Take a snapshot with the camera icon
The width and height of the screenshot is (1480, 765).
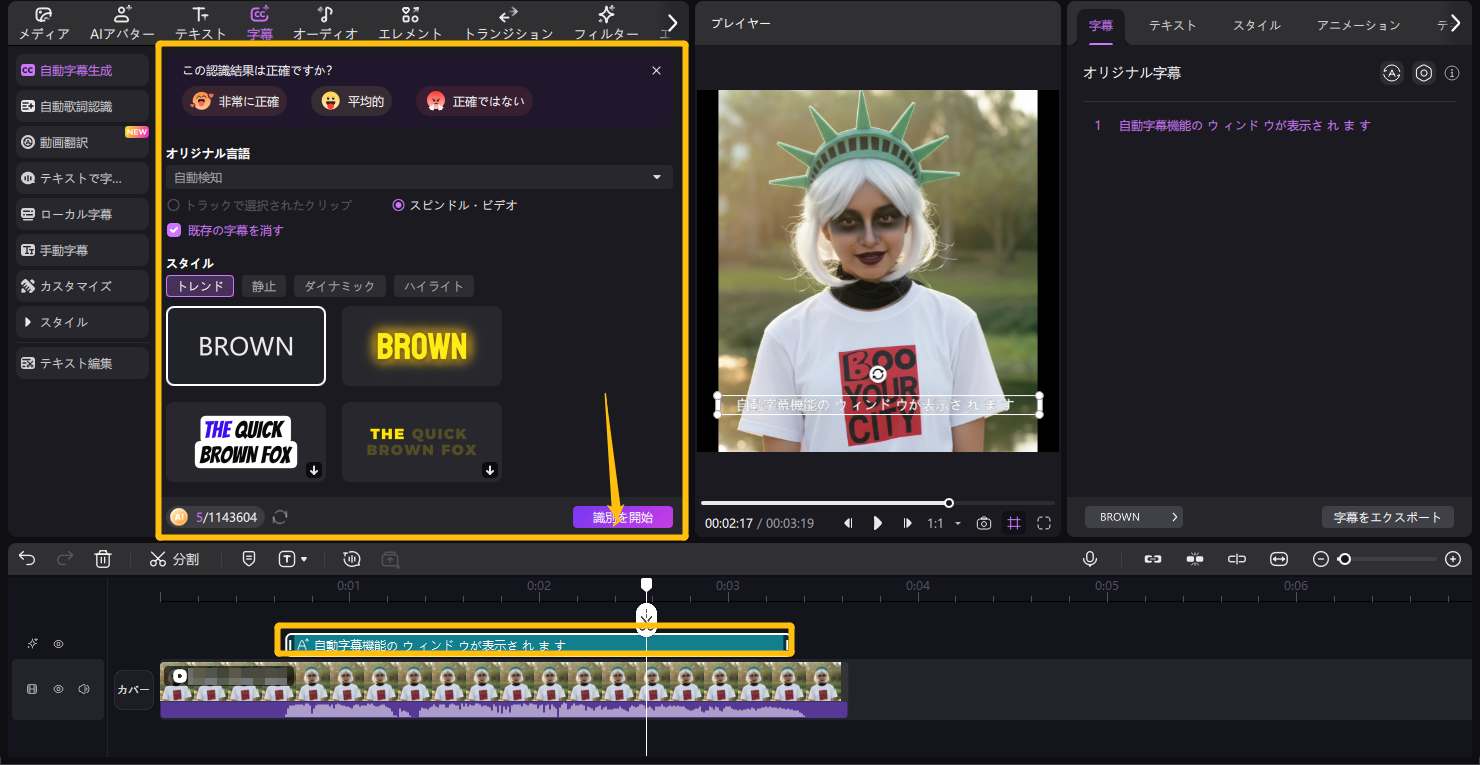pyautogui.click(x=984, y=523)
